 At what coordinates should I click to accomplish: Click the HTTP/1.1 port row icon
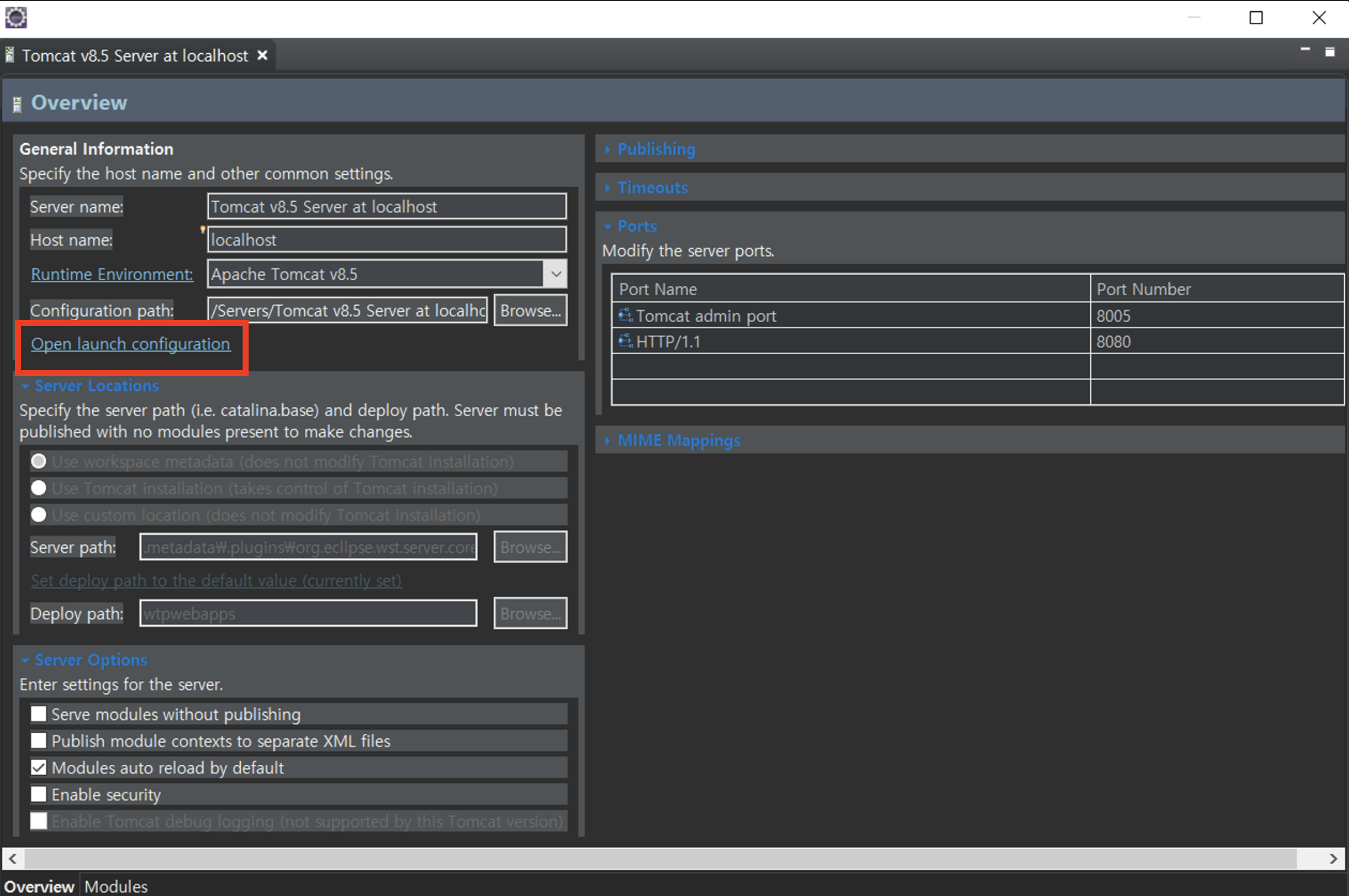pyautogui.click(x=625, y=341)
